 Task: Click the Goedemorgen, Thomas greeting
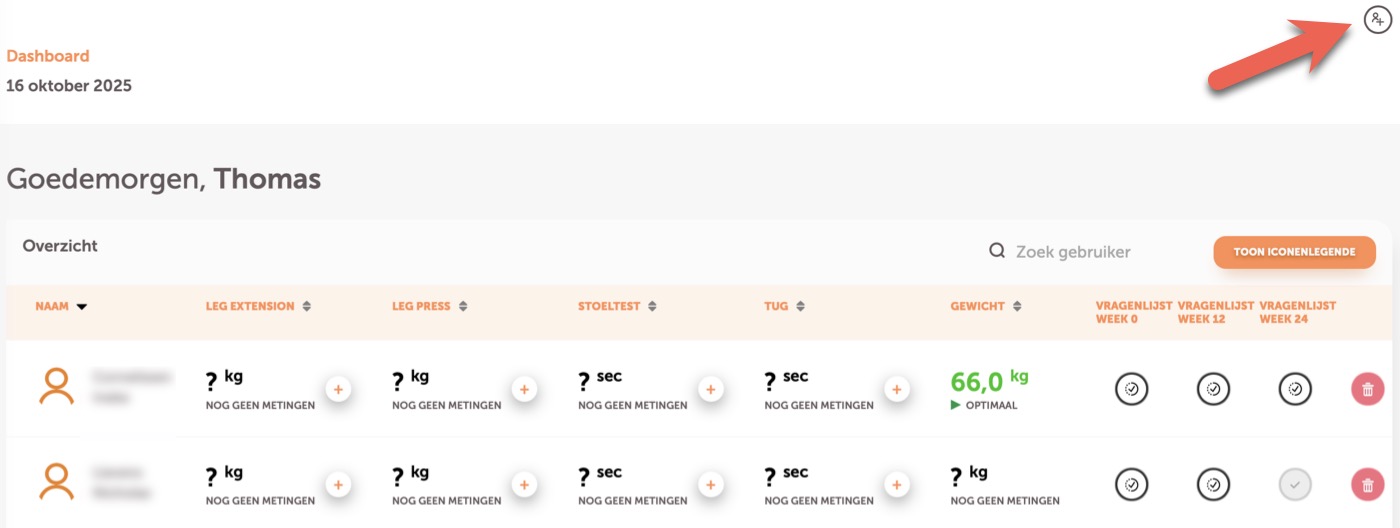tap(164, 179)
